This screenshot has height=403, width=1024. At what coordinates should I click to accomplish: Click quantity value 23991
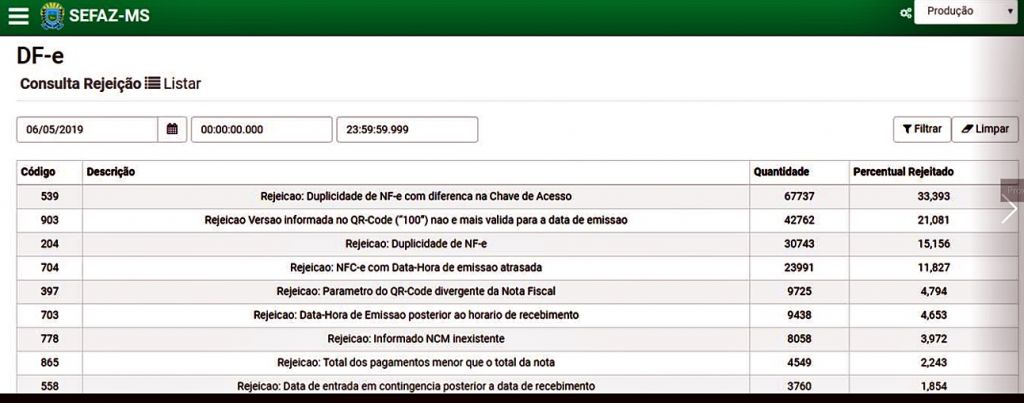coord(799,267)
